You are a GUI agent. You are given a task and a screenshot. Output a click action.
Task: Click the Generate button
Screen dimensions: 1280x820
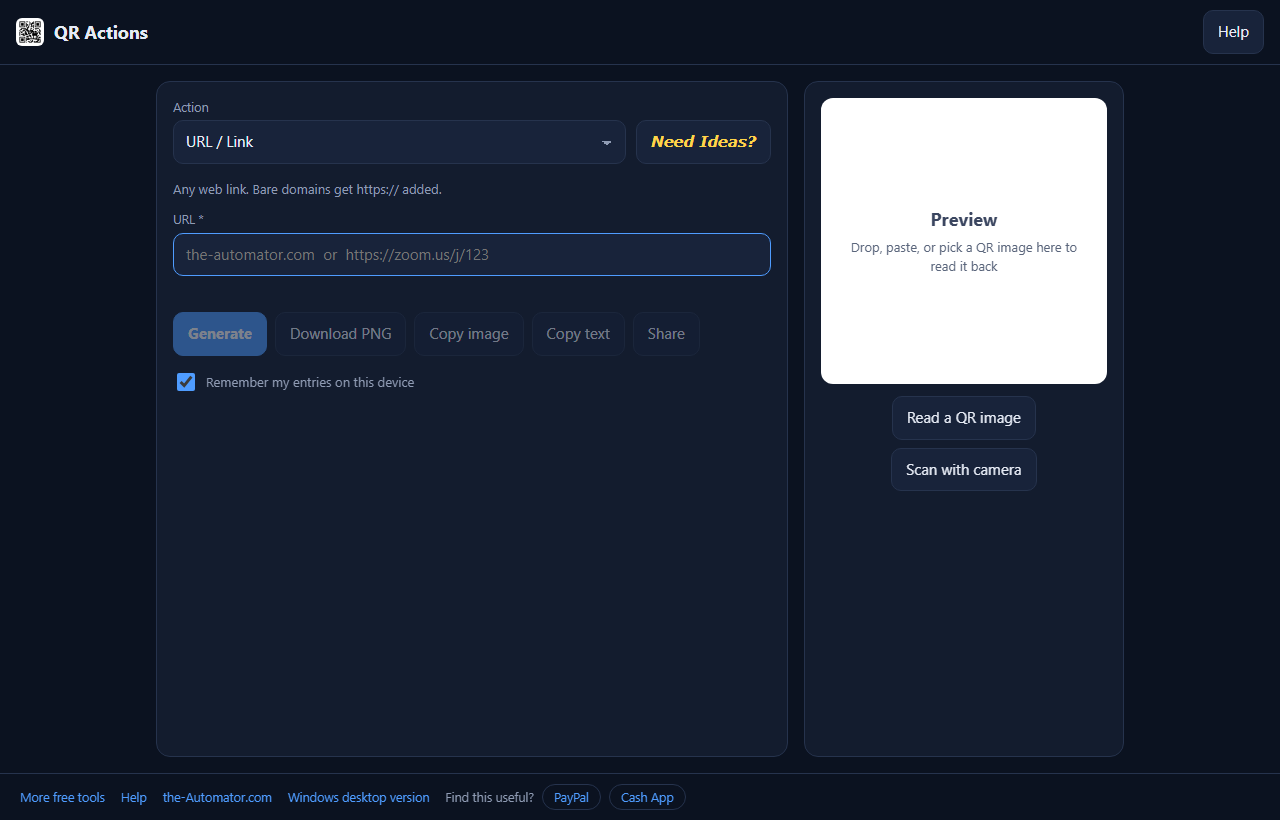pyautogui.click(x=220, y=334)
